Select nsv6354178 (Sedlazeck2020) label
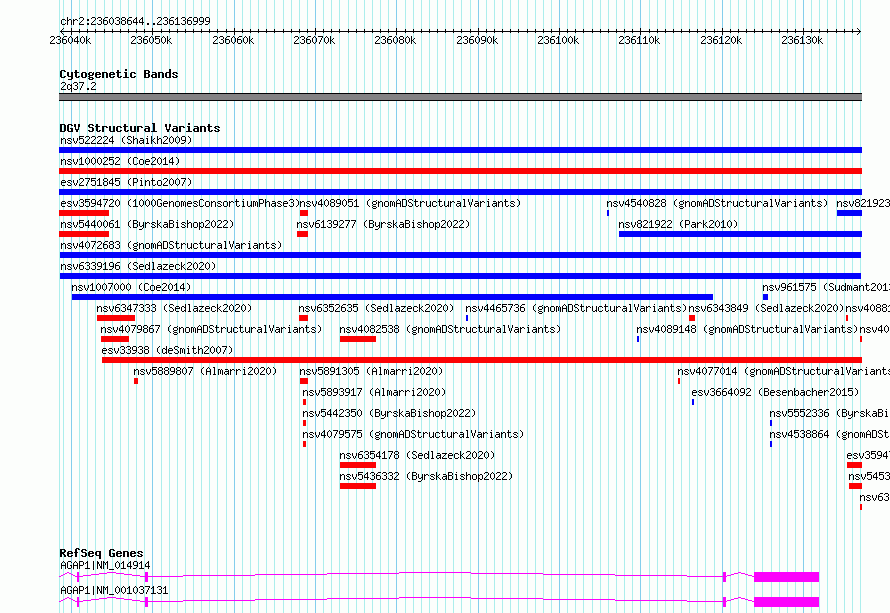The width and height of the screenshot is (890, 613). click(x=417, y=455)
